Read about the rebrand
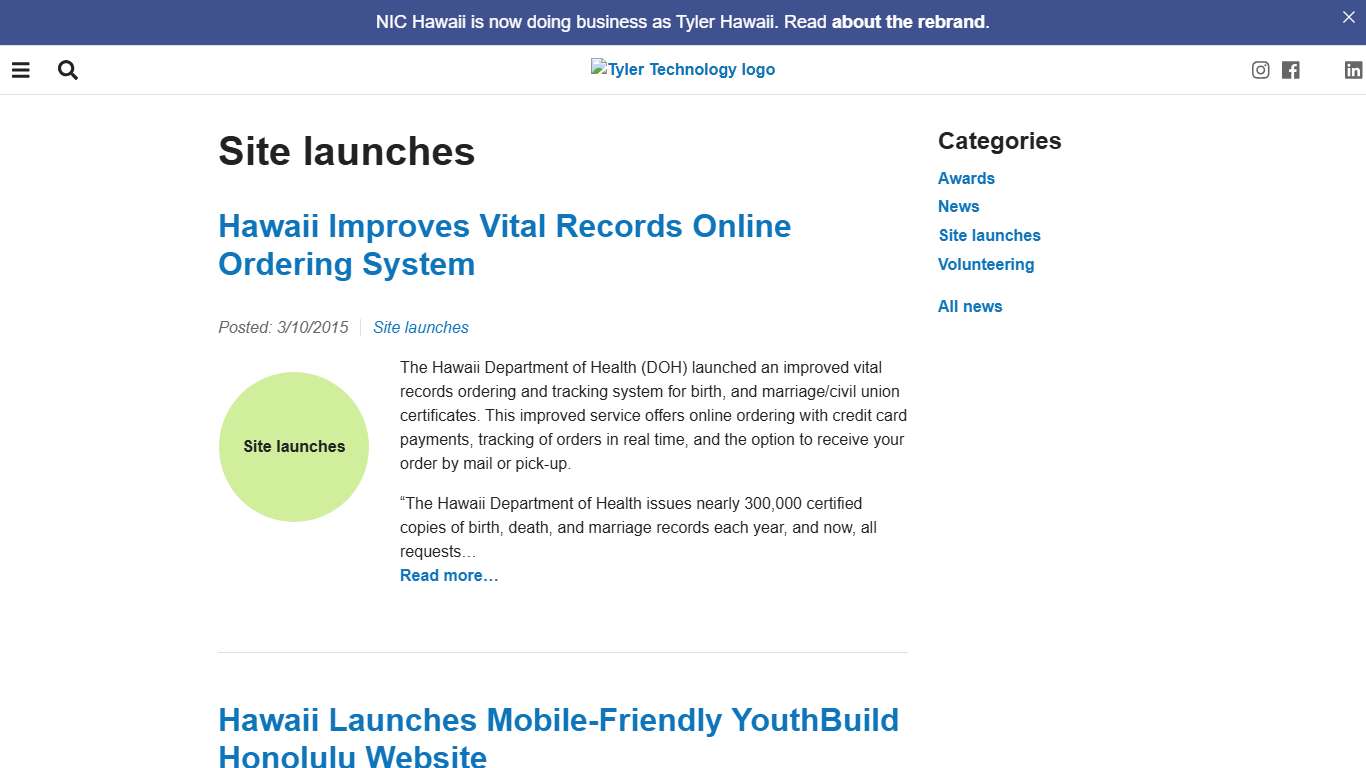The image size is (1366, 768). pos(908,21)
